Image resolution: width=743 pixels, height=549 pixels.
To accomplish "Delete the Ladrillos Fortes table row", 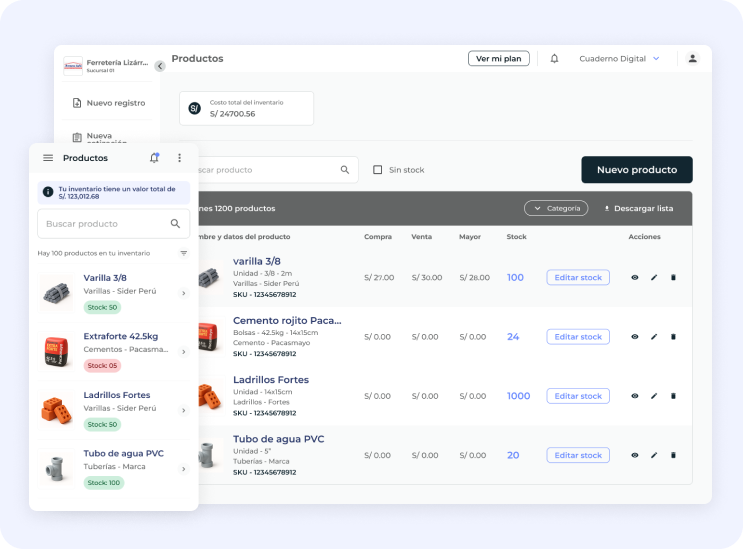I will (x=673, y=396).
